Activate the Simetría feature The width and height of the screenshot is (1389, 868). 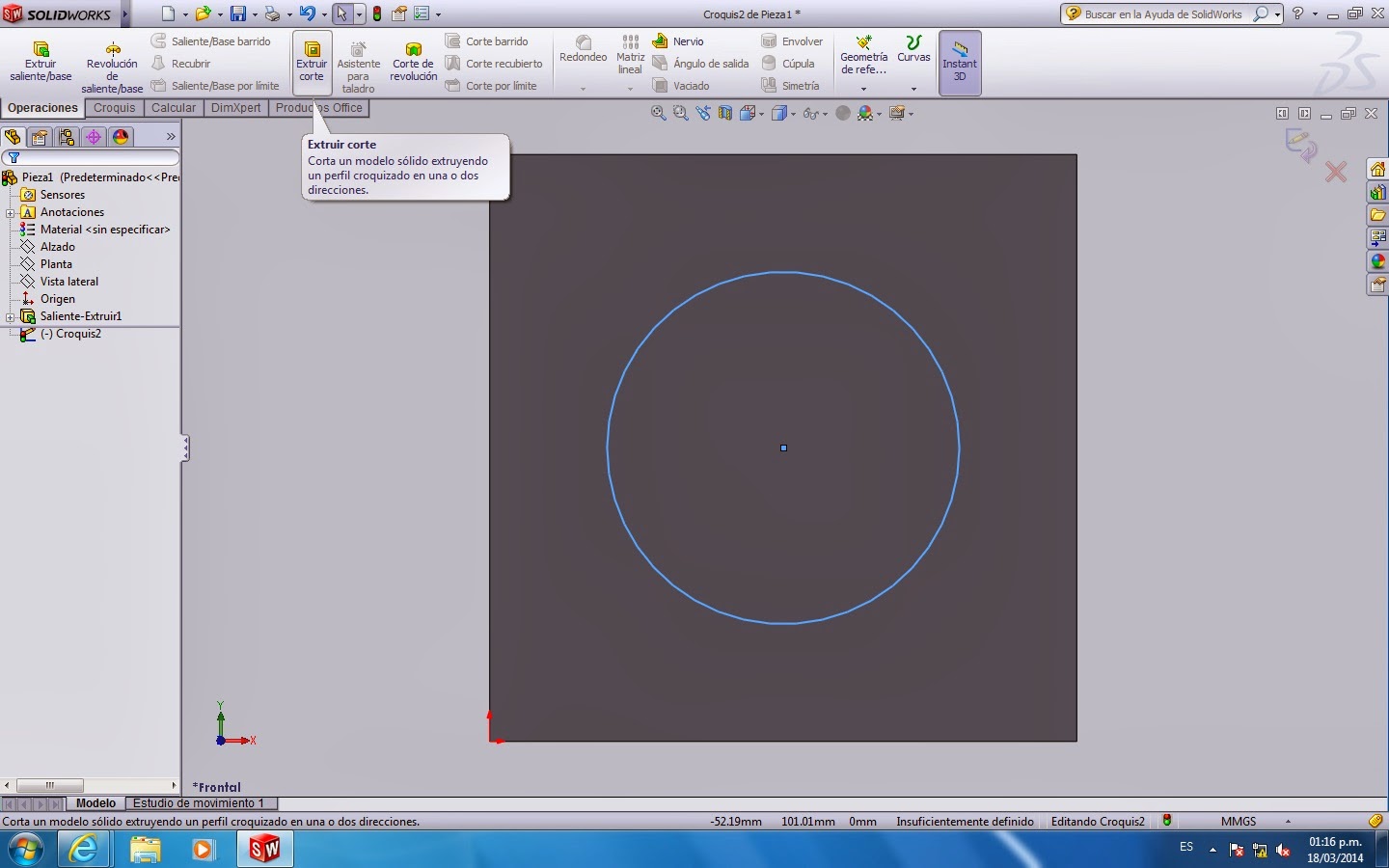point(793,86)
